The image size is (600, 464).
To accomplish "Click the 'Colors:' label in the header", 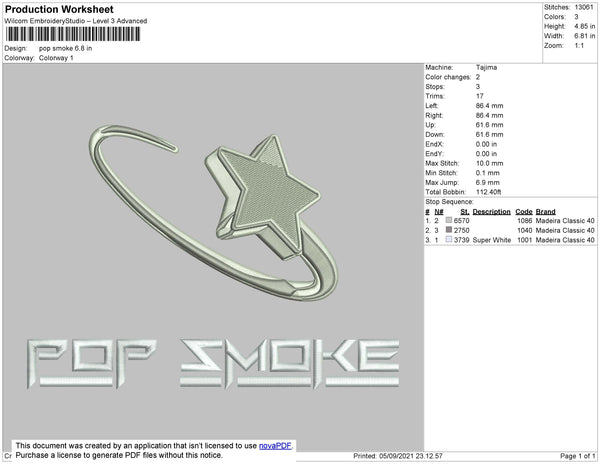I will tap(555, 17).
